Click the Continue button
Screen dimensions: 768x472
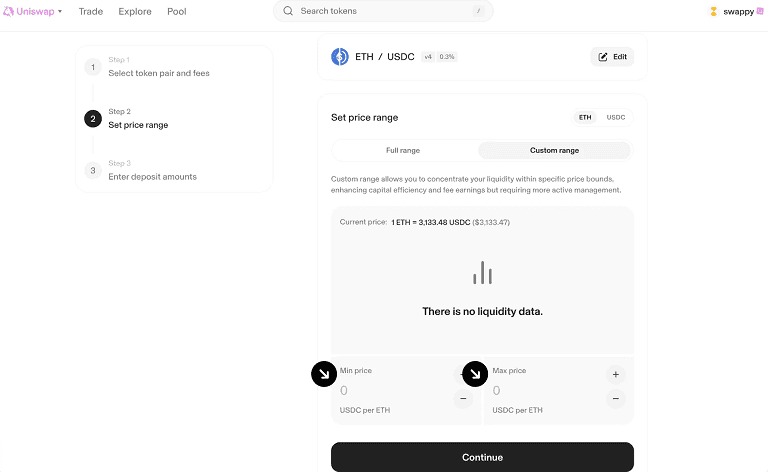coord(482,457)
